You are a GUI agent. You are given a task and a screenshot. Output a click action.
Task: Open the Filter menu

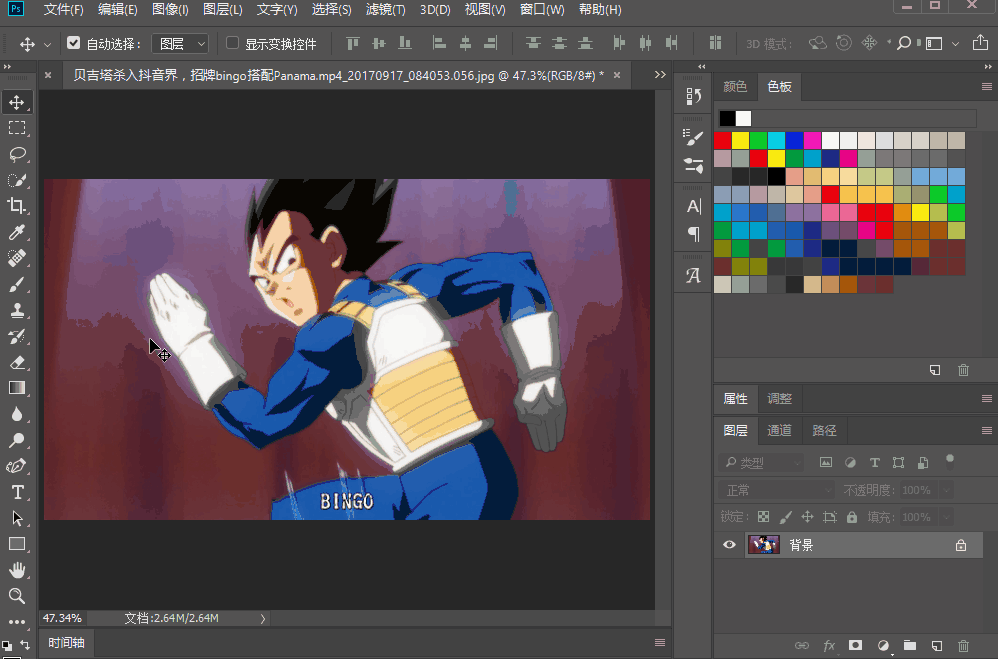point(385,10)
